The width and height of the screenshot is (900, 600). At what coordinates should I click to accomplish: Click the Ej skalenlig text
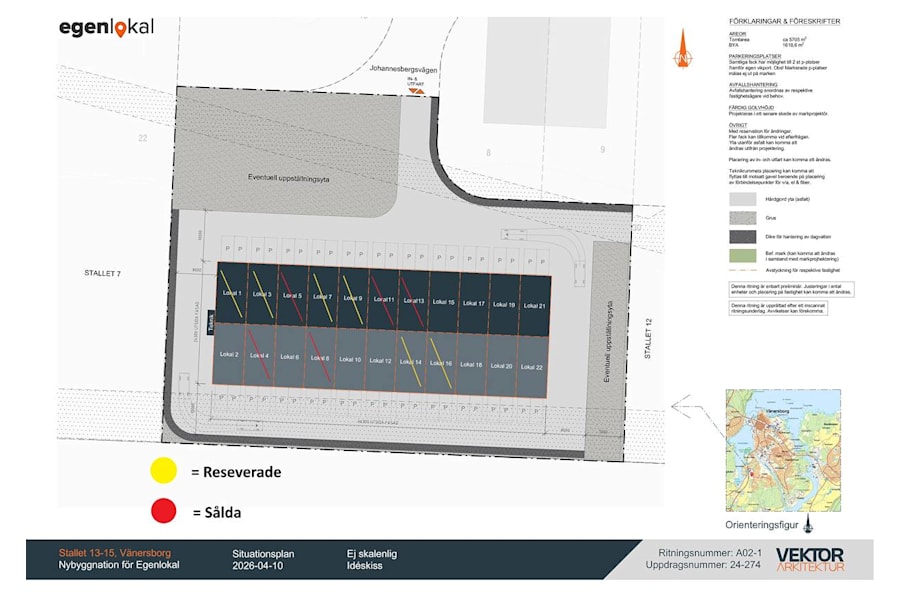371,553
